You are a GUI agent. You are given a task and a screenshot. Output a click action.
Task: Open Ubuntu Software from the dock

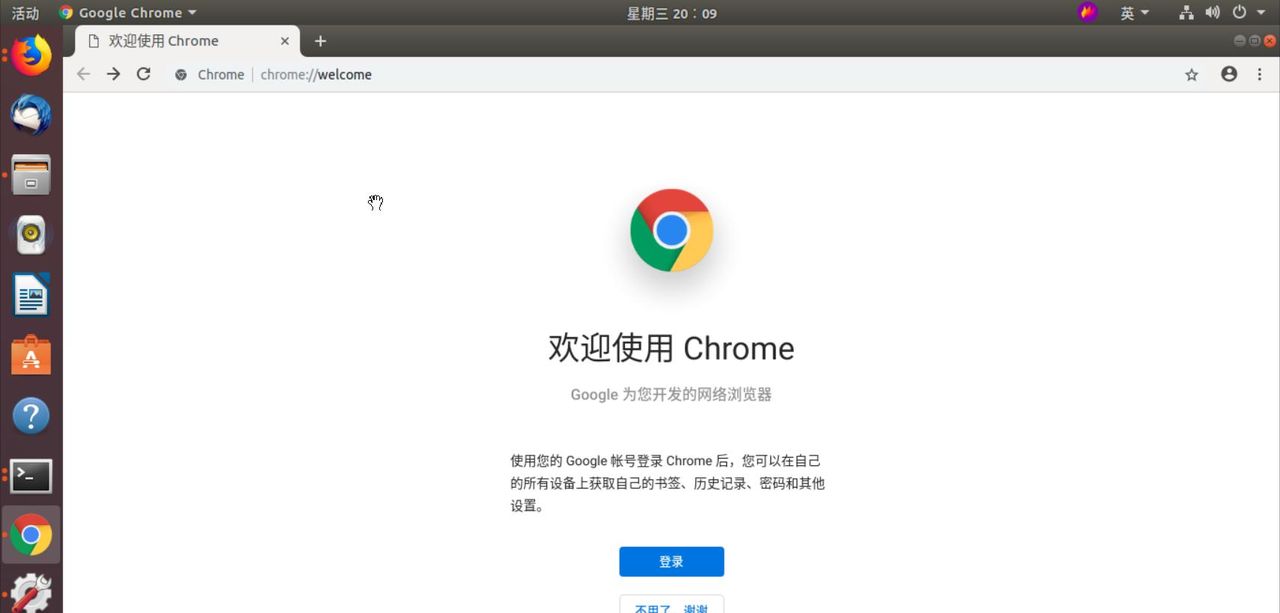(x=30, y=355)
